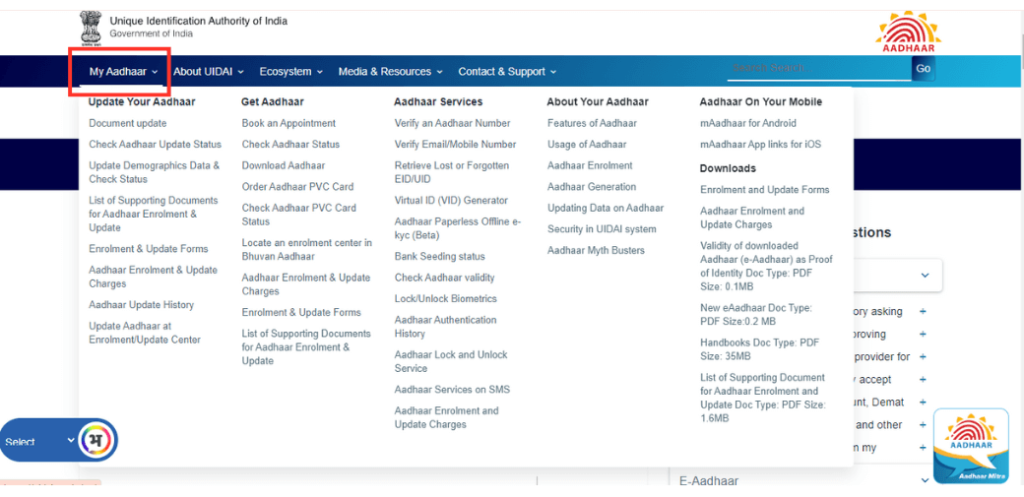Click inside the search text field

click(x=818, y=69)
